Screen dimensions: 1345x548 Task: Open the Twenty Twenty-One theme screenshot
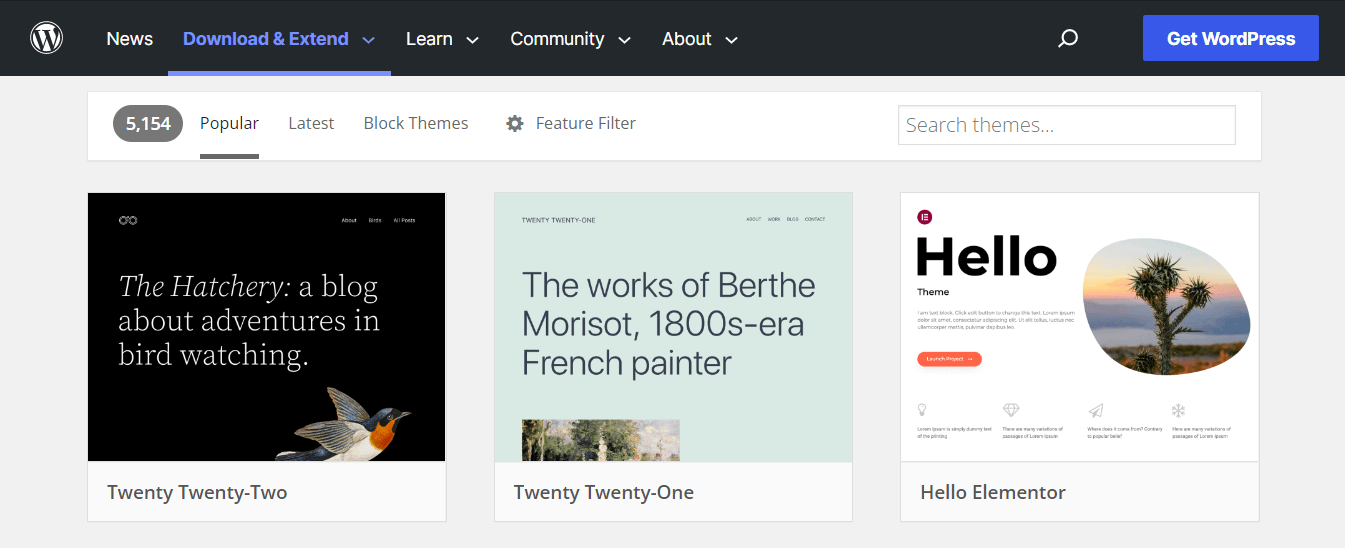tap(673, 327)
